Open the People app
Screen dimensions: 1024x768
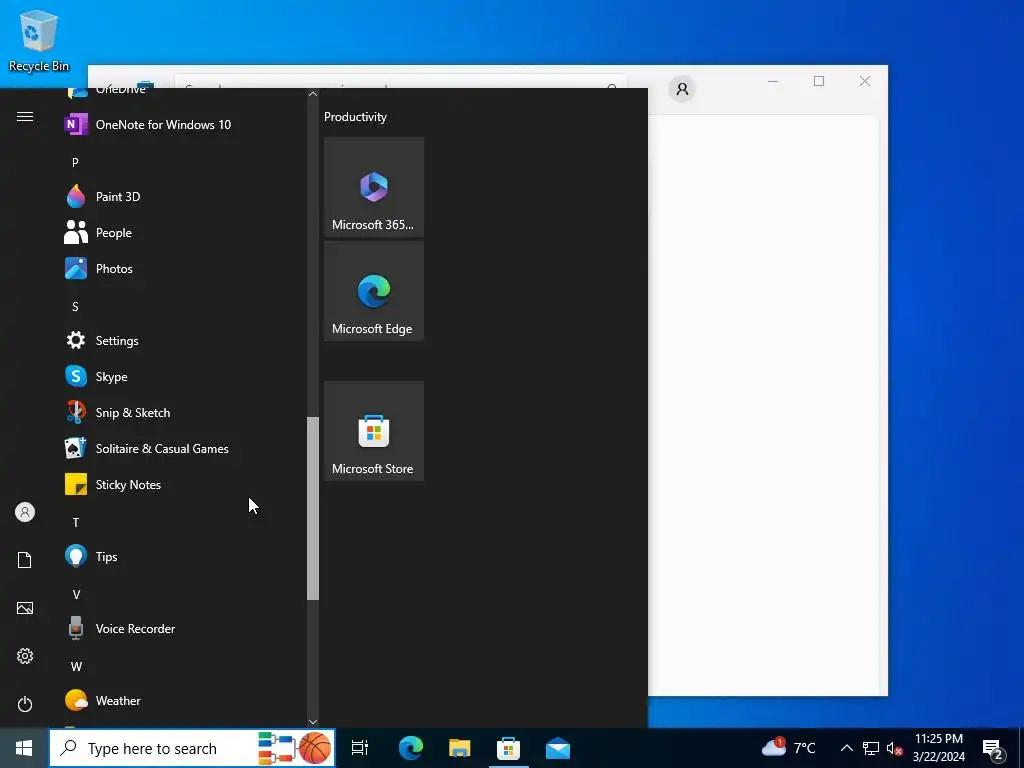183,232
